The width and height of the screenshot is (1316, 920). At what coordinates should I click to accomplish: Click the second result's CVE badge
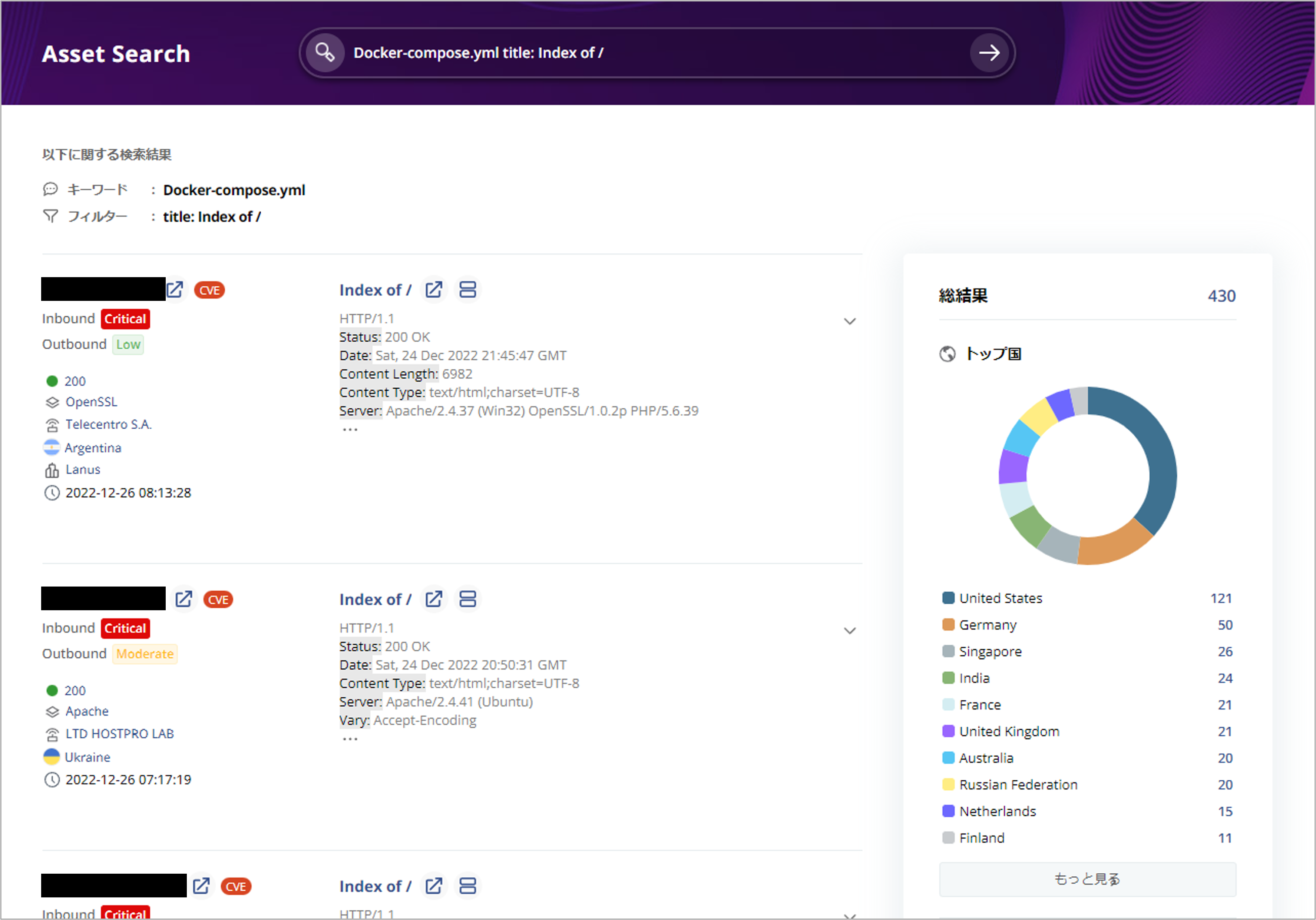coord(218,600)
